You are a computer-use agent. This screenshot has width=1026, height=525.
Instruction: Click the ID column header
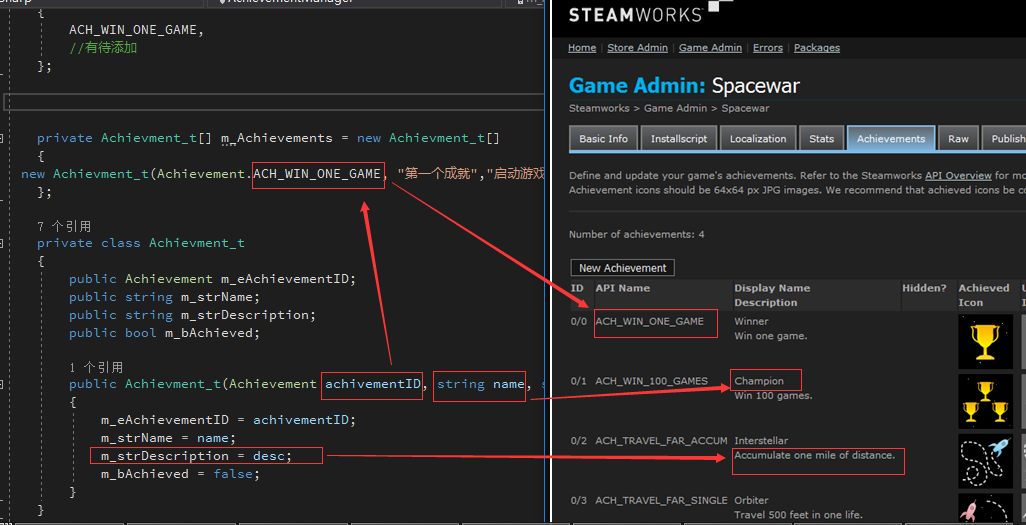pos(577,288)
